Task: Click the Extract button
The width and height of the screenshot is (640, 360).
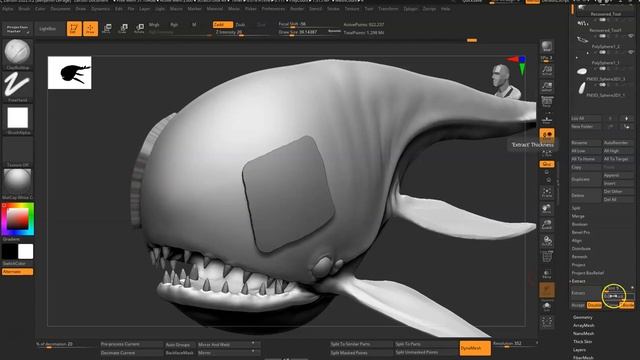Action: [x=586, y=293]
